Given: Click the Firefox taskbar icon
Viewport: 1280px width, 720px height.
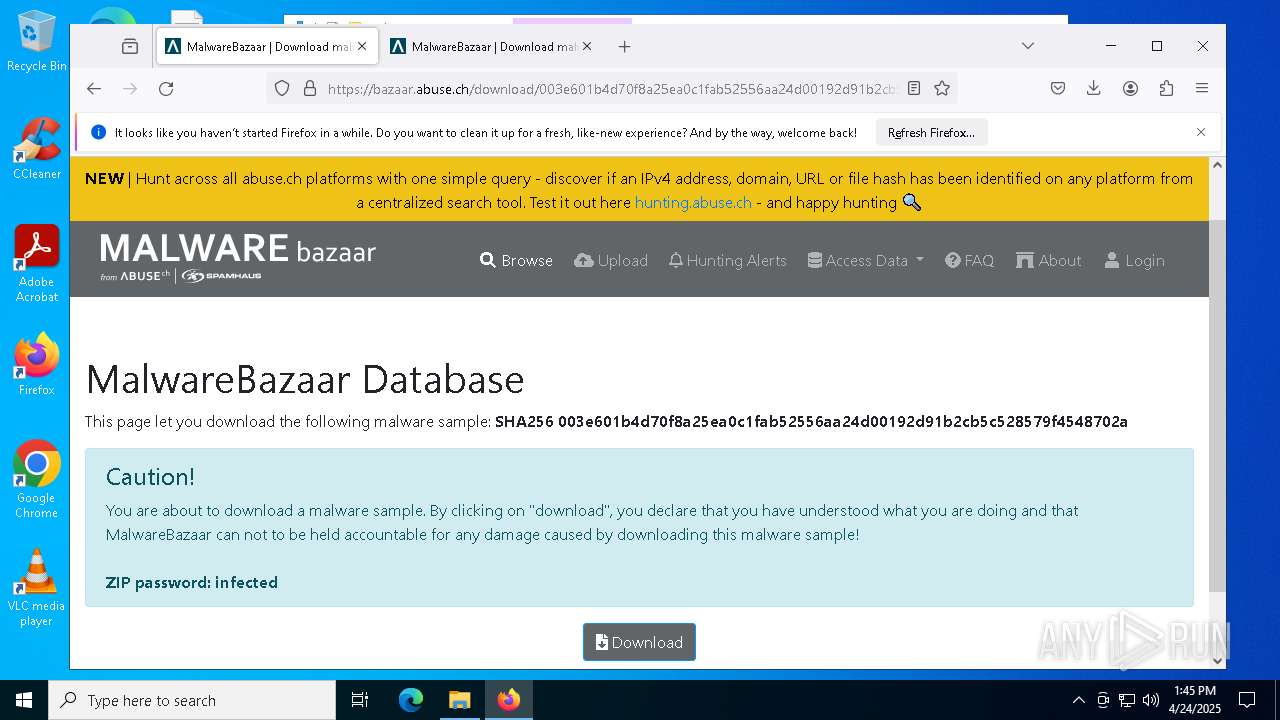Looking at the screenshot, I should click(509, 700).
